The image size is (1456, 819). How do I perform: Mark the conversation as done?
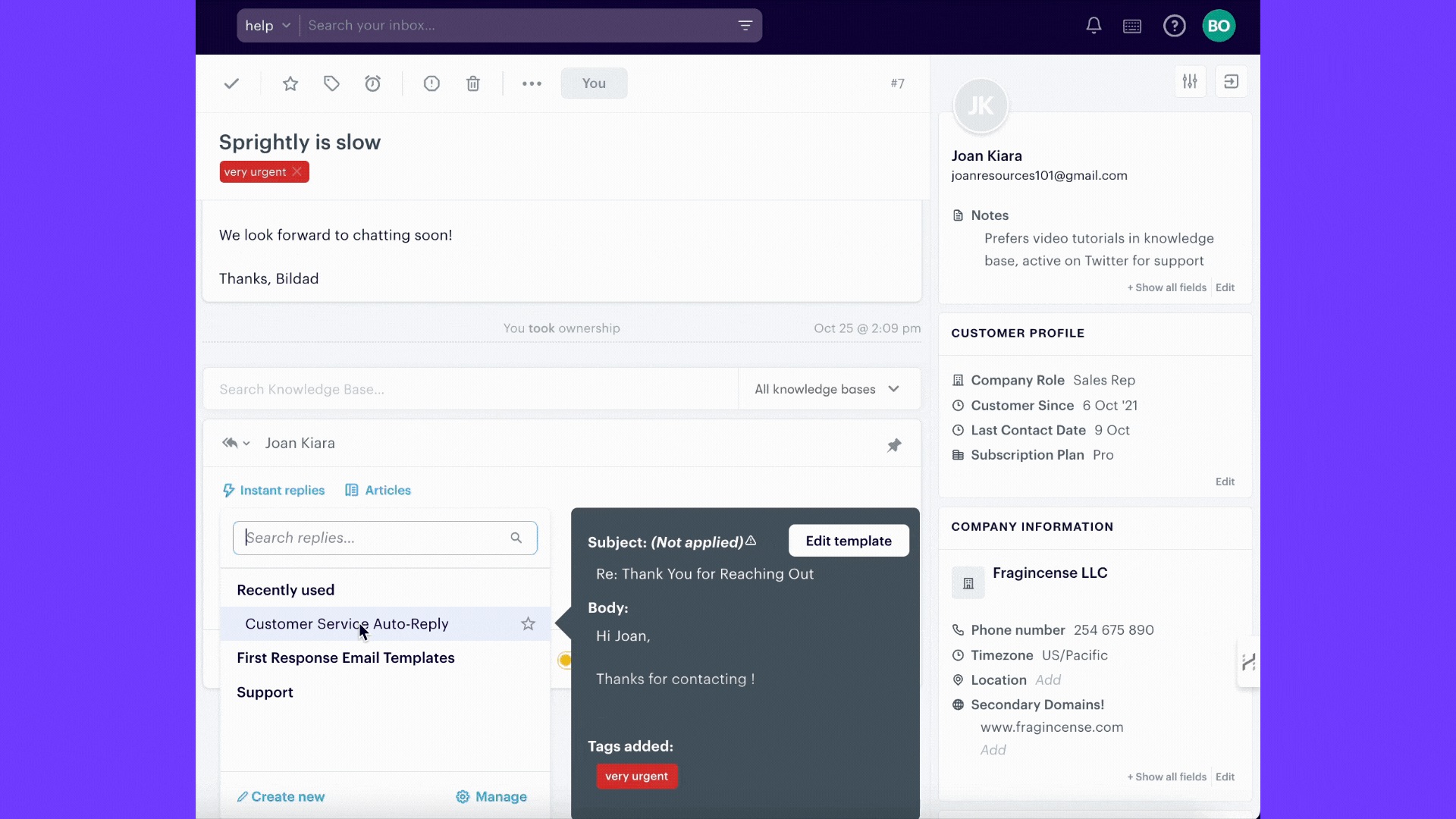(231, 83)
